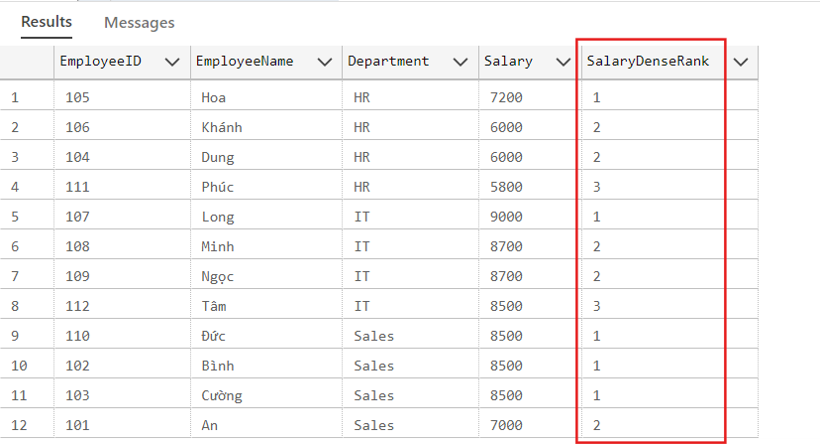Select the employee name Dung

coord(266,157)
